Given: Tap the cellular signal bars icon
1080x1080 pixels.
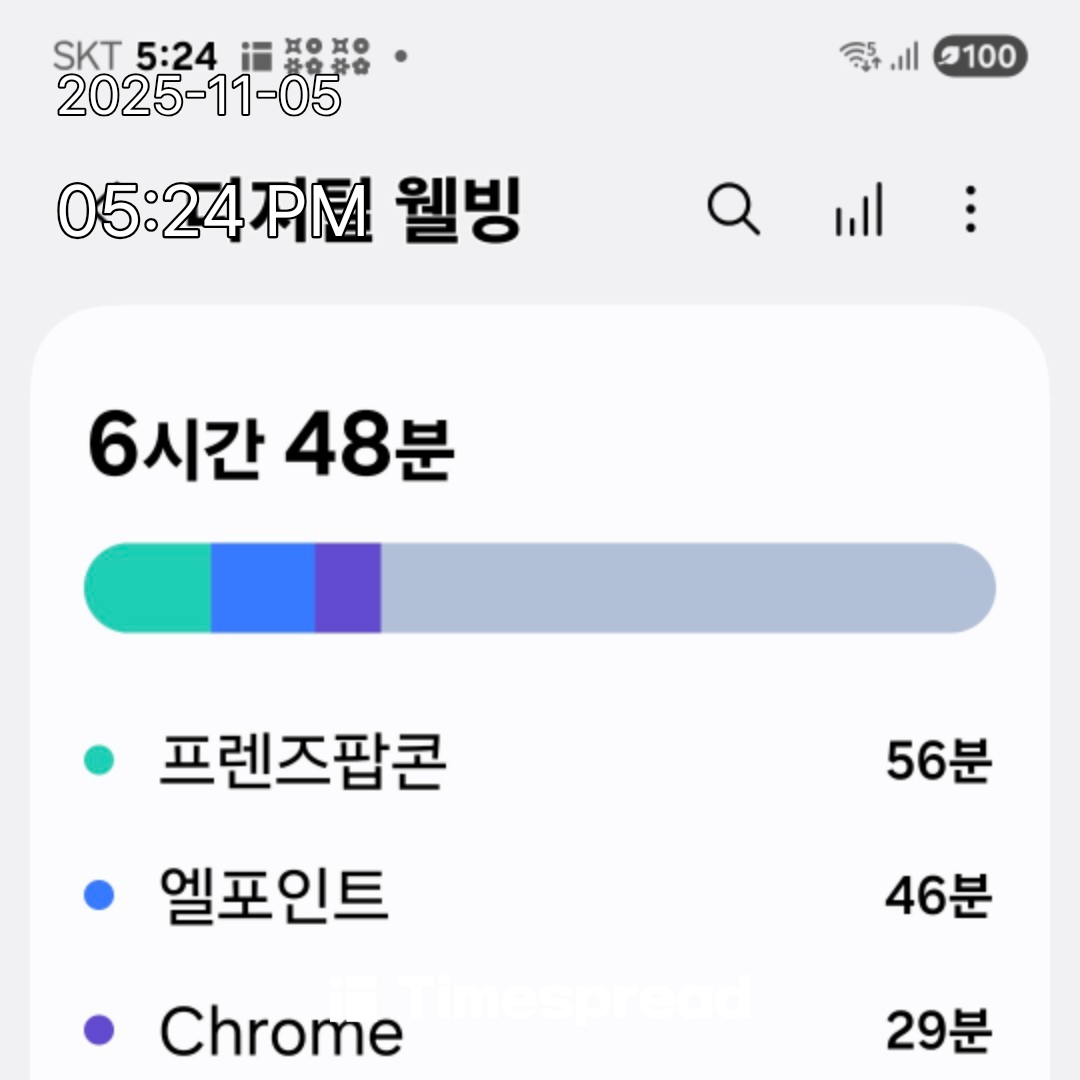Looking at the screenshot, I should click(904, 57).
